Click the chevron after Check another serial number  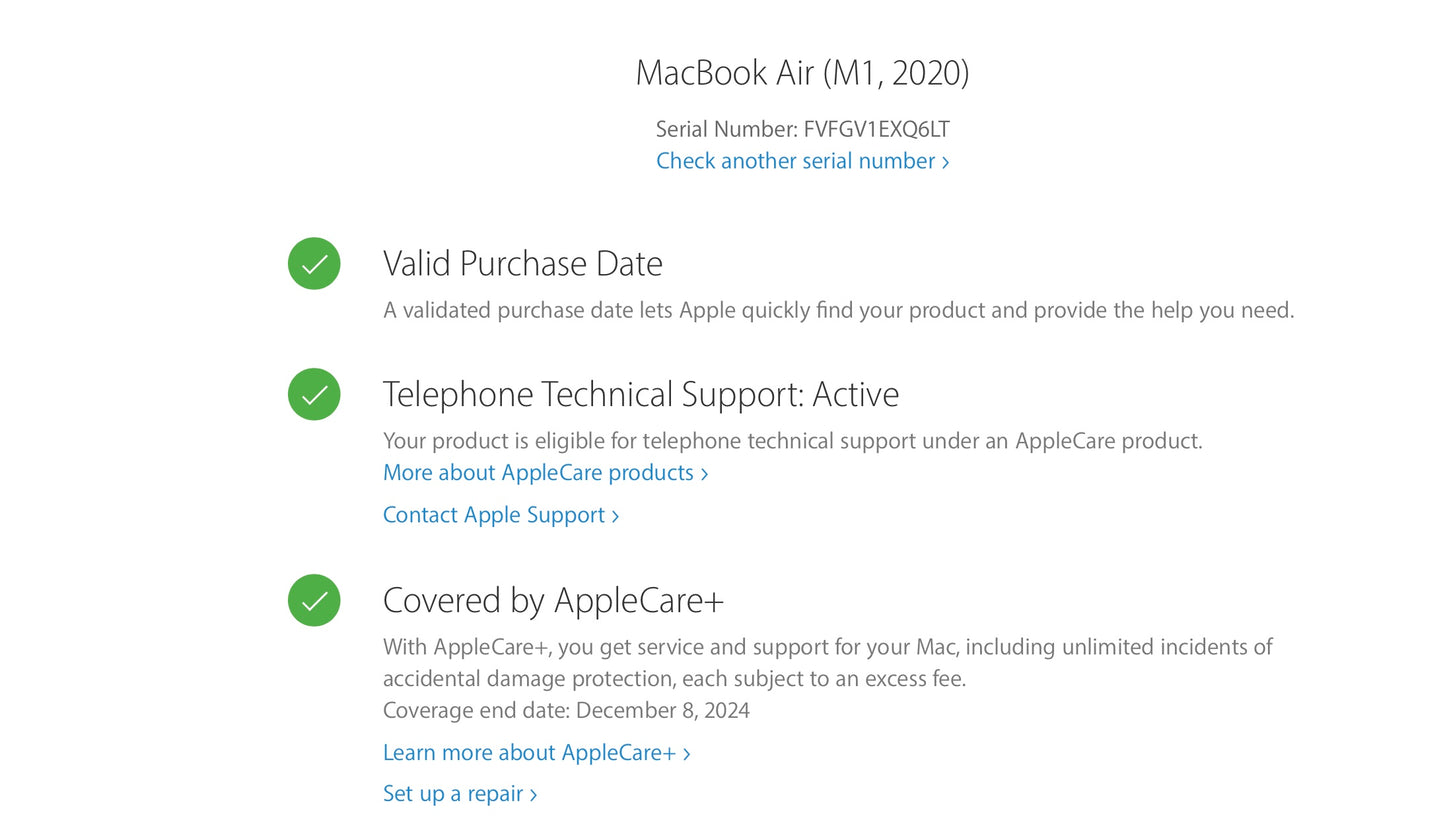(x=945, y=162)
